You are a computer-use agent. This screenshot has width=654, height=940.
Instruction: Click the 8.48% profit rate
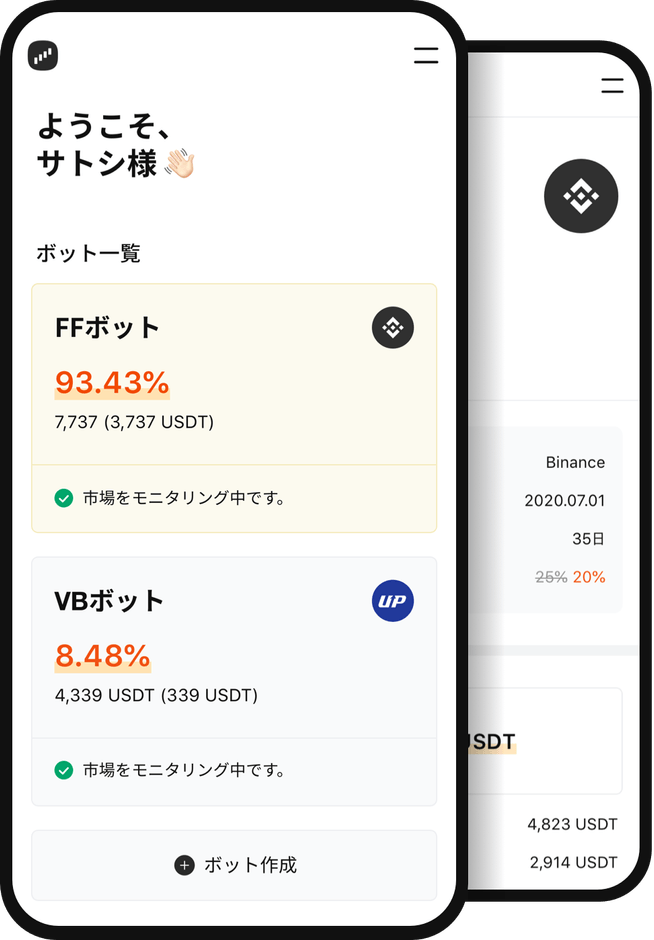tap(102, 656)
